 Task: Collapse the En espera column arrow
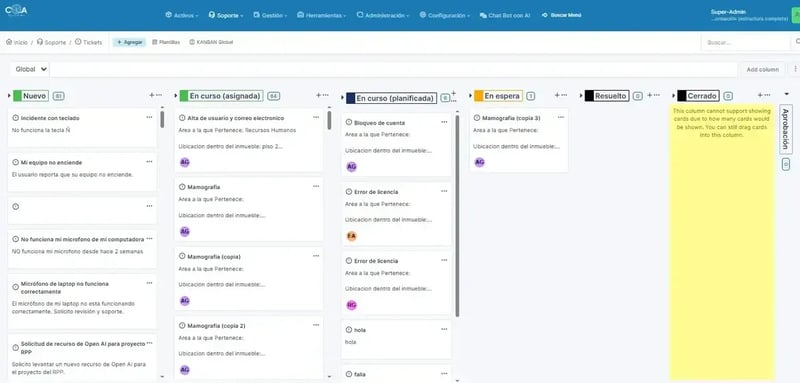(x=470, y=95)
